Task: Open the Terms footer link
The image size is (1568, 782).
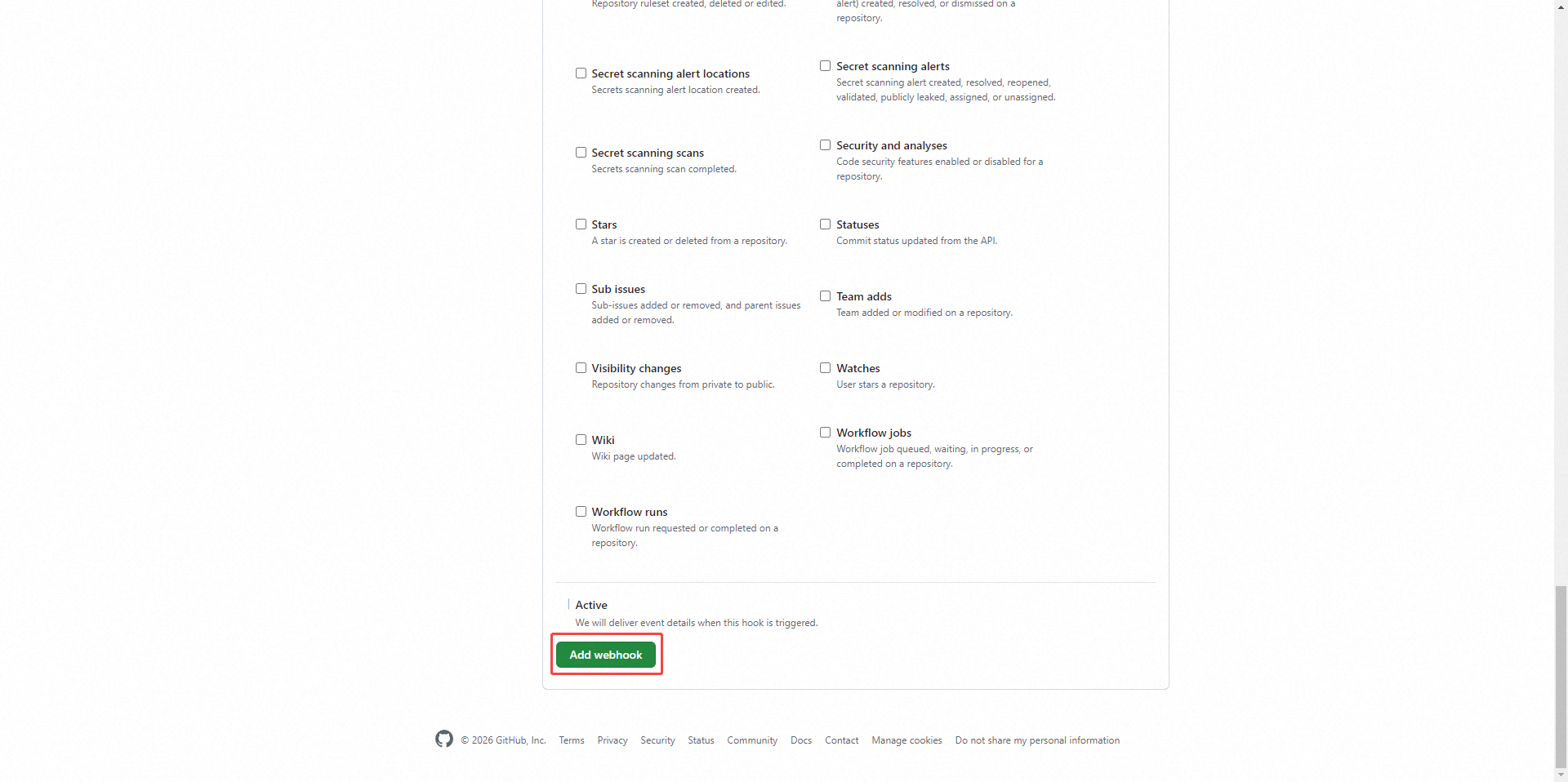Action: (x=572, y=740)
